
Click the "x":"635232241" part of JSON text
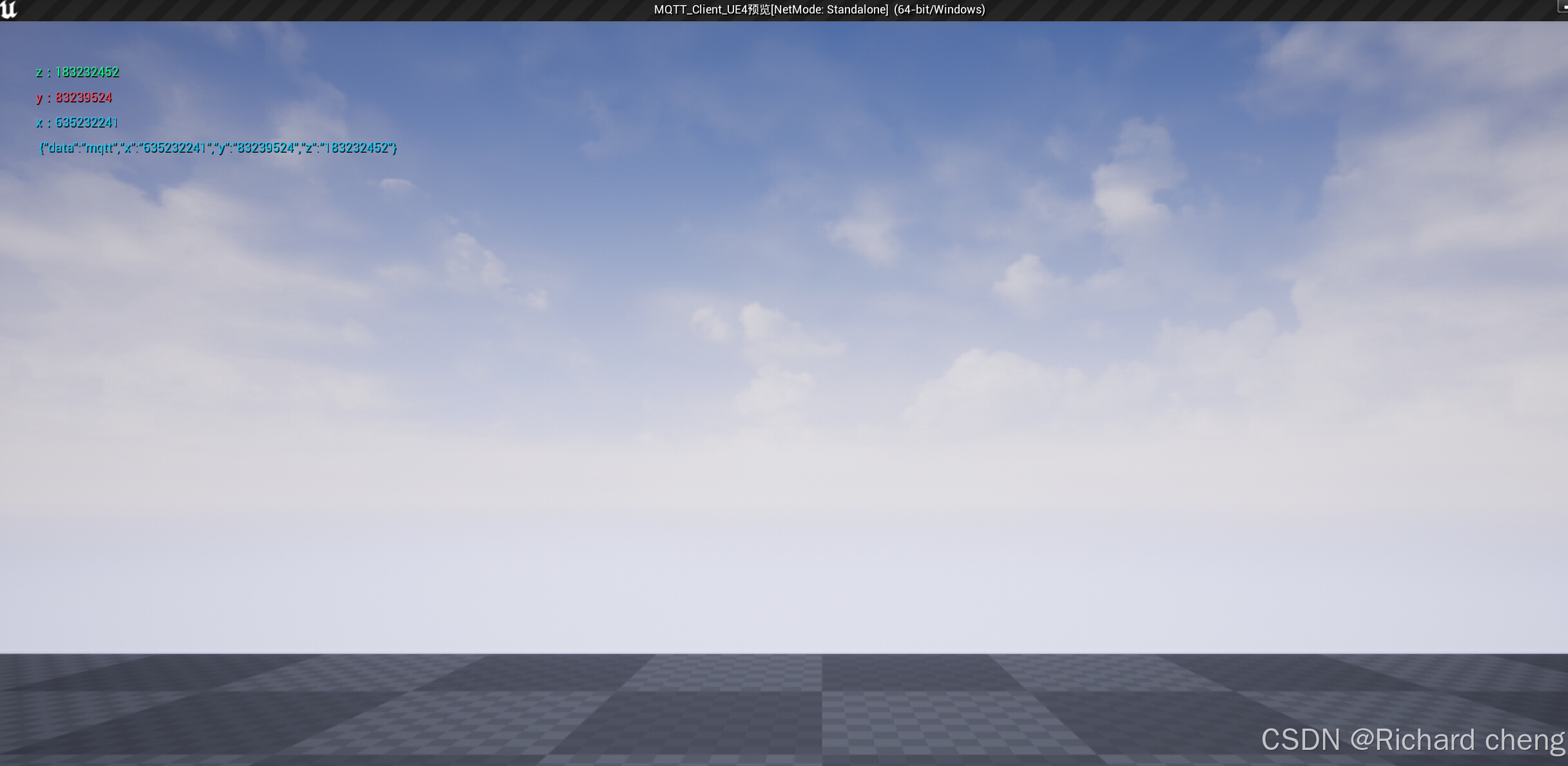coord(166,148)
